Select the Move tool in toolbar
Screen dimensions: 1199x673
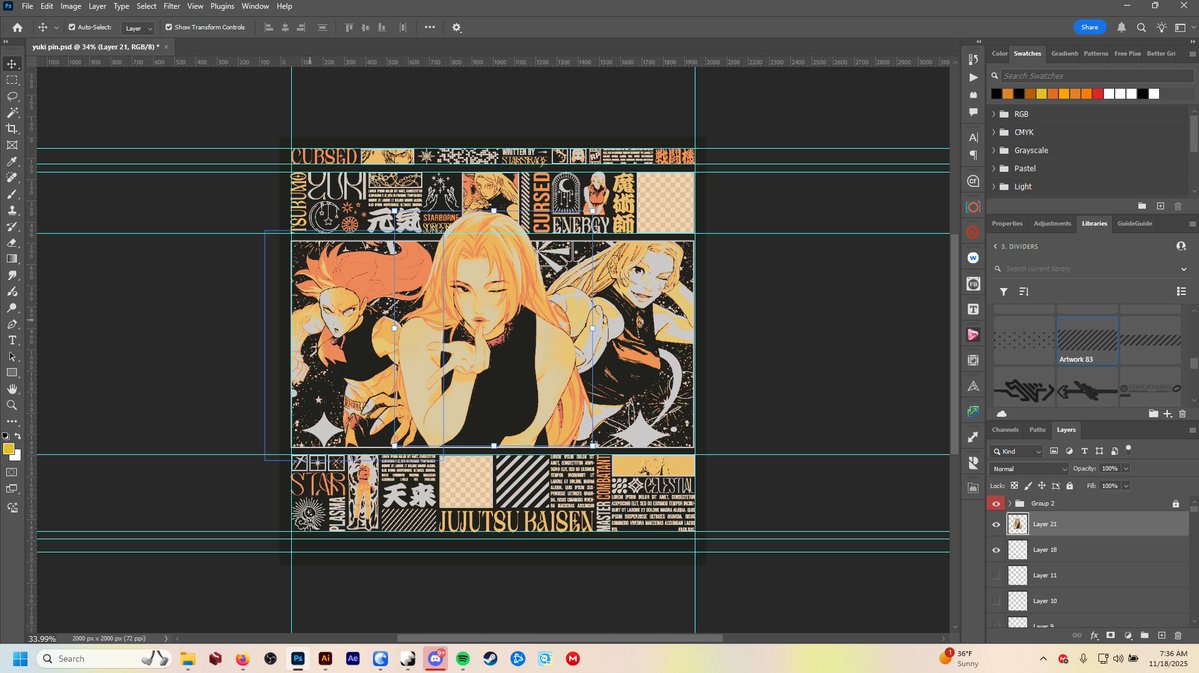(x=12, y=64)
